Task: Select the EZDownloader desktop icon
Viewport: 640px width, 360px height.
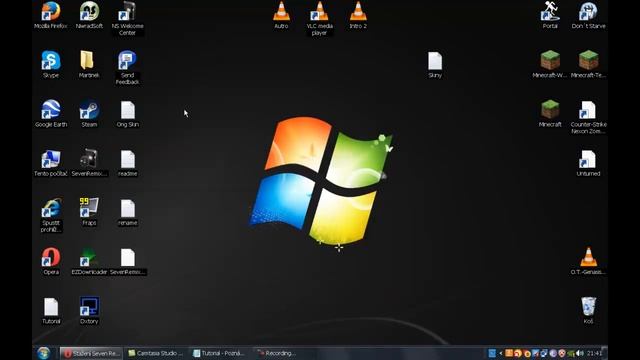Action: click(89, 261)
